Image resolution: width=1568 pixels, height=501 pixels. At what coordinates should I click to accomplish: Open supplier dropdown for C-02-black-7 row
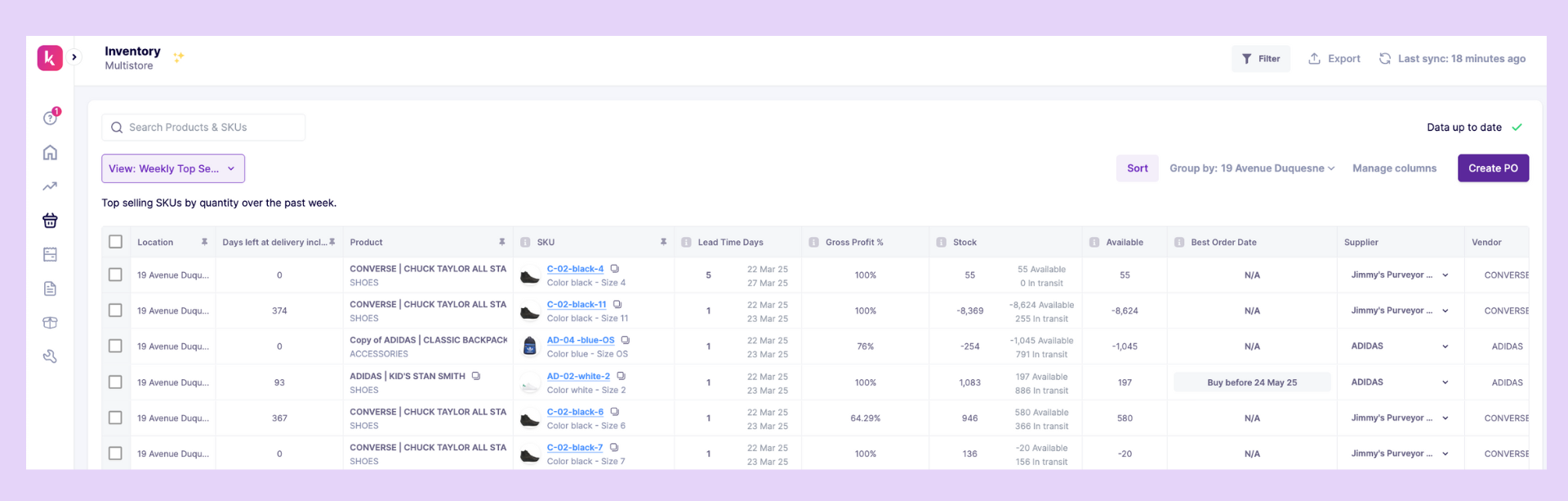(1400, 454)
